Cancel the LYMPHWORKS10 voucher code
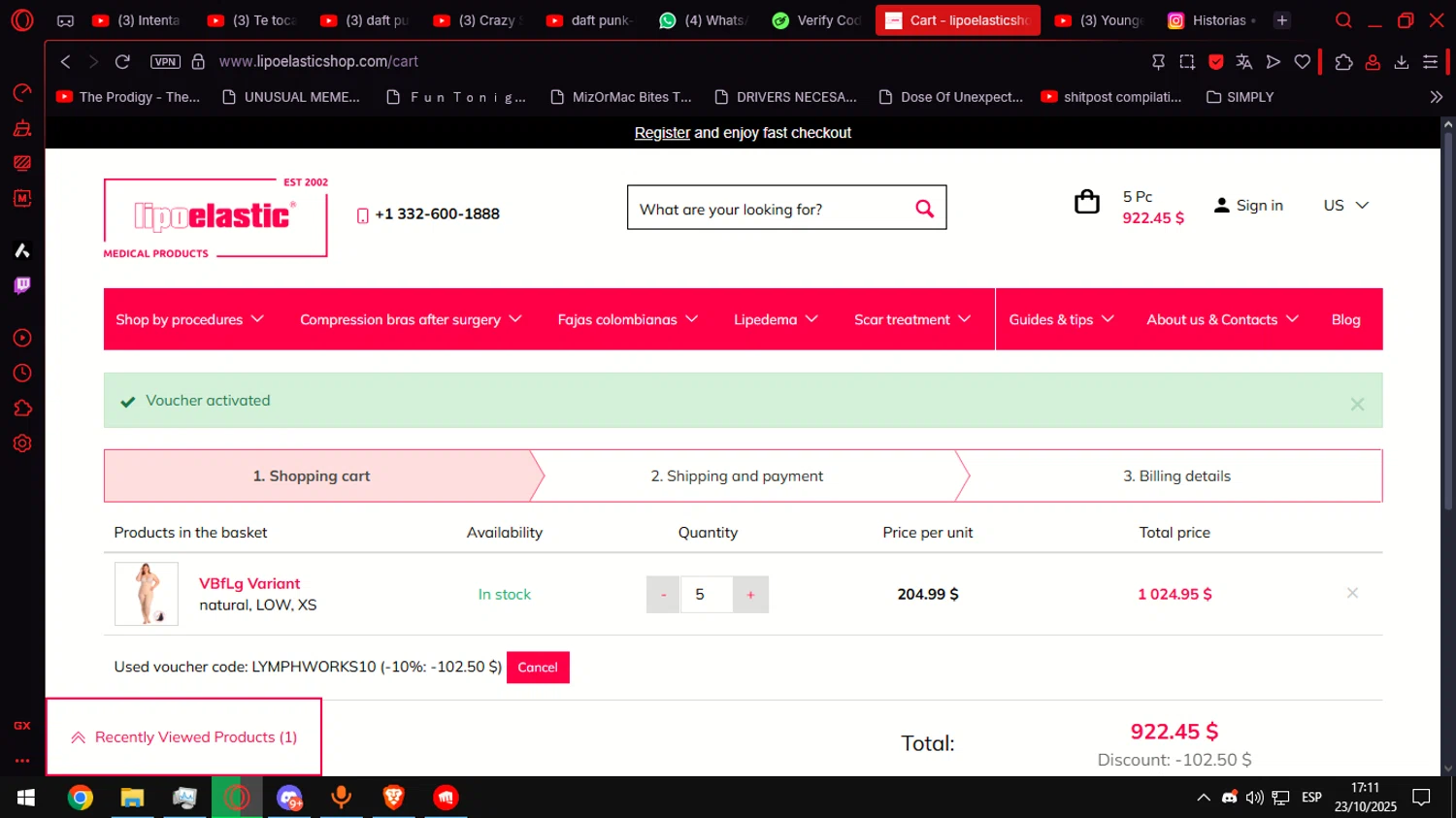Viewport: 1456px width, 818px height. pyautogui.click(x=538, y=668)
